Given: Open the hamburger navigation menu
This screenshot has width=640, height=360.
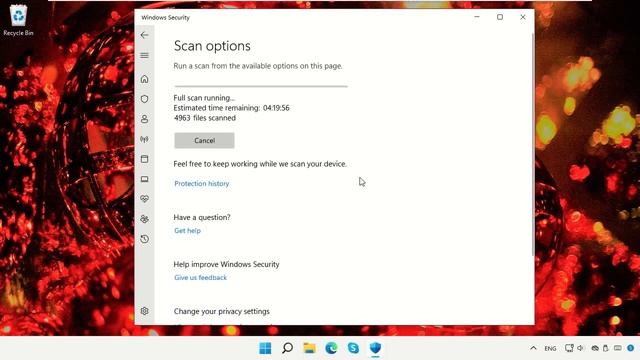Looking at the screenshot, I should click(x=144, y=56).
